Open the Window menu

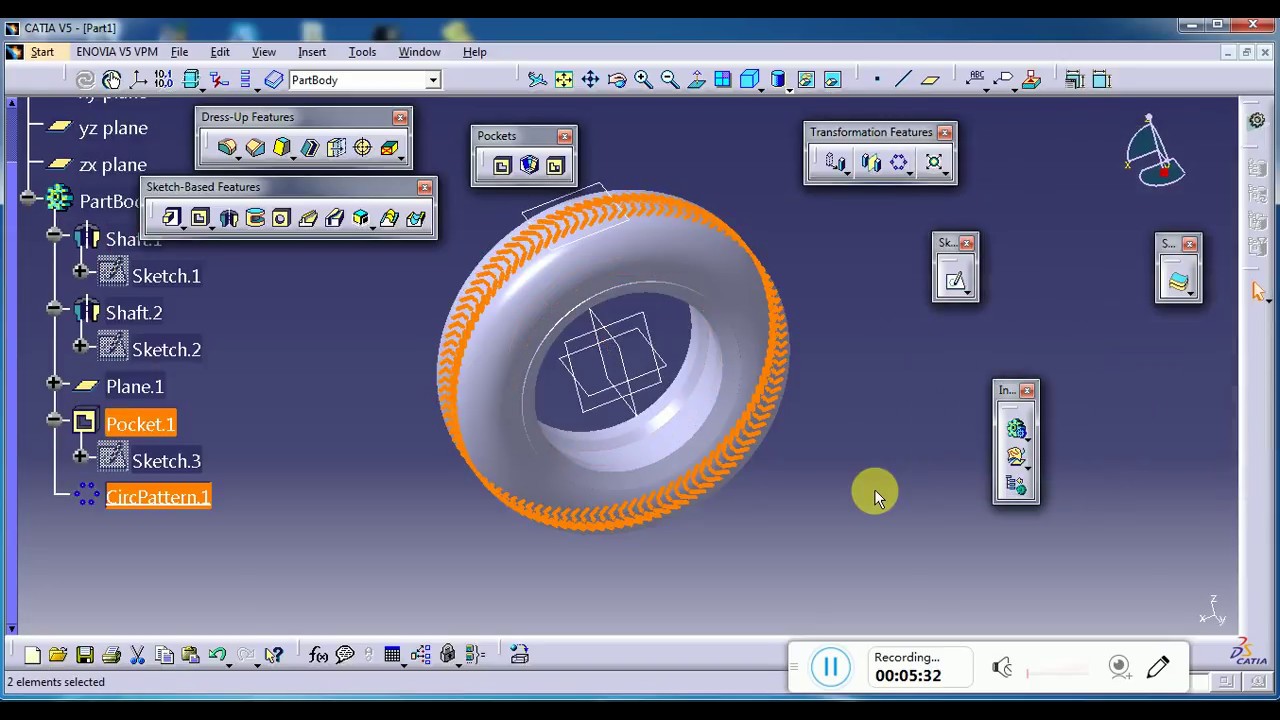click(x=419, y=52)
